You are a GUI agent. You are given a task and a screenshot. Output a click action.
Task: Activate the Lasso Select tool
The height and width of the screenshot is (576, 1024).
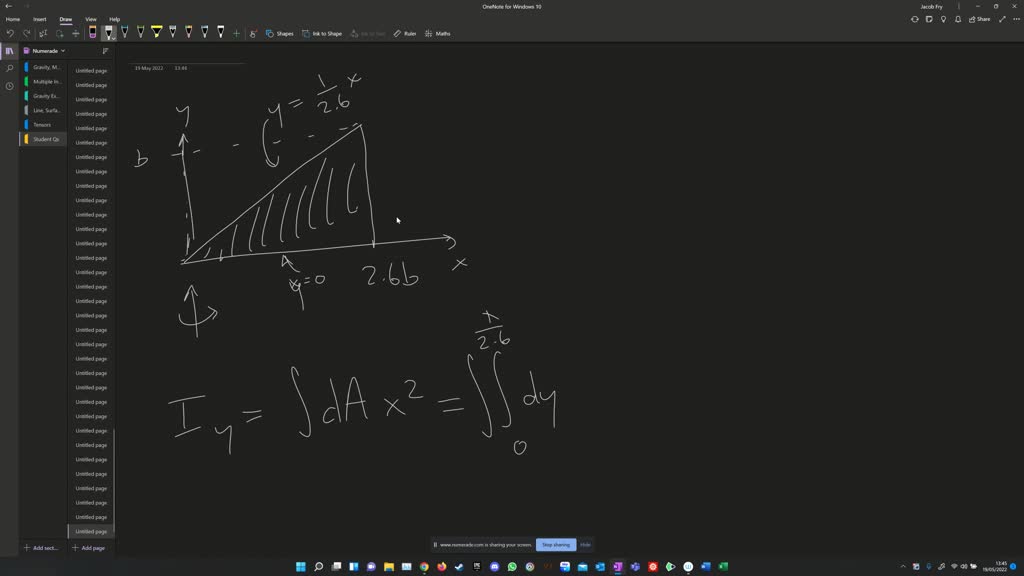[60, 33]
